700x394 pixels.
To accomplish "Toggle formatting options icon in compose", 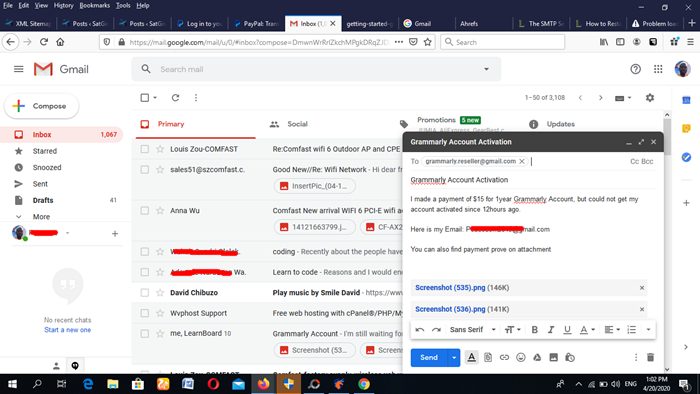I will 471,357.
